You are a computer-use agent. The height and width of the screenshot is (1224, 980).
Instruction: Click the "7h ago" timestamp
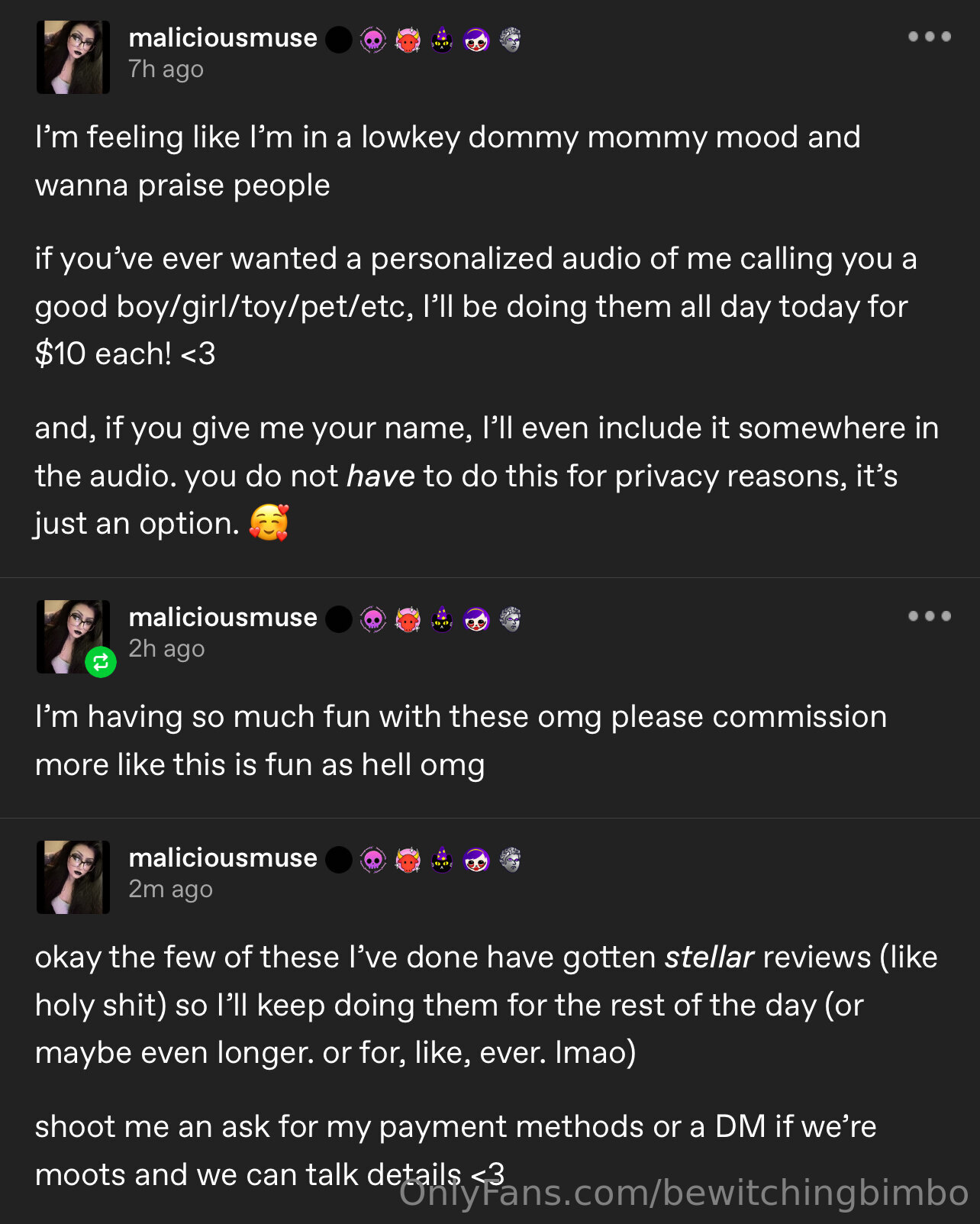(x=166, y=69)
